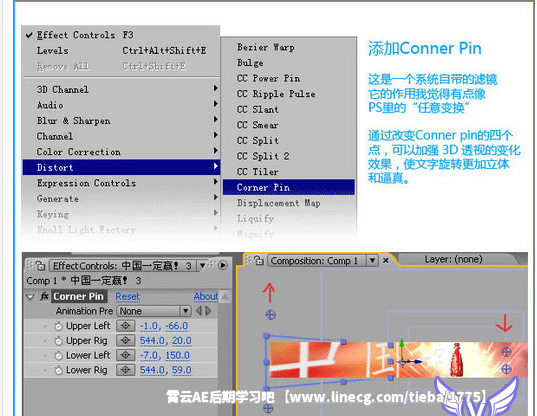Select CC Split effect
The height and width of the screenshot is (416, 537).
[x=289, y=140]
